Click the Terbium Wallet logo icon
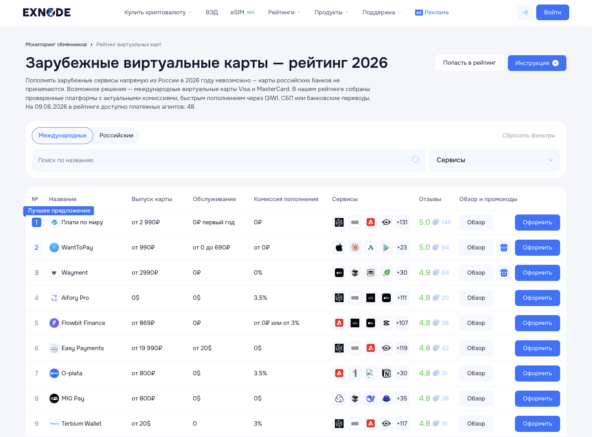 pos(54,424)
